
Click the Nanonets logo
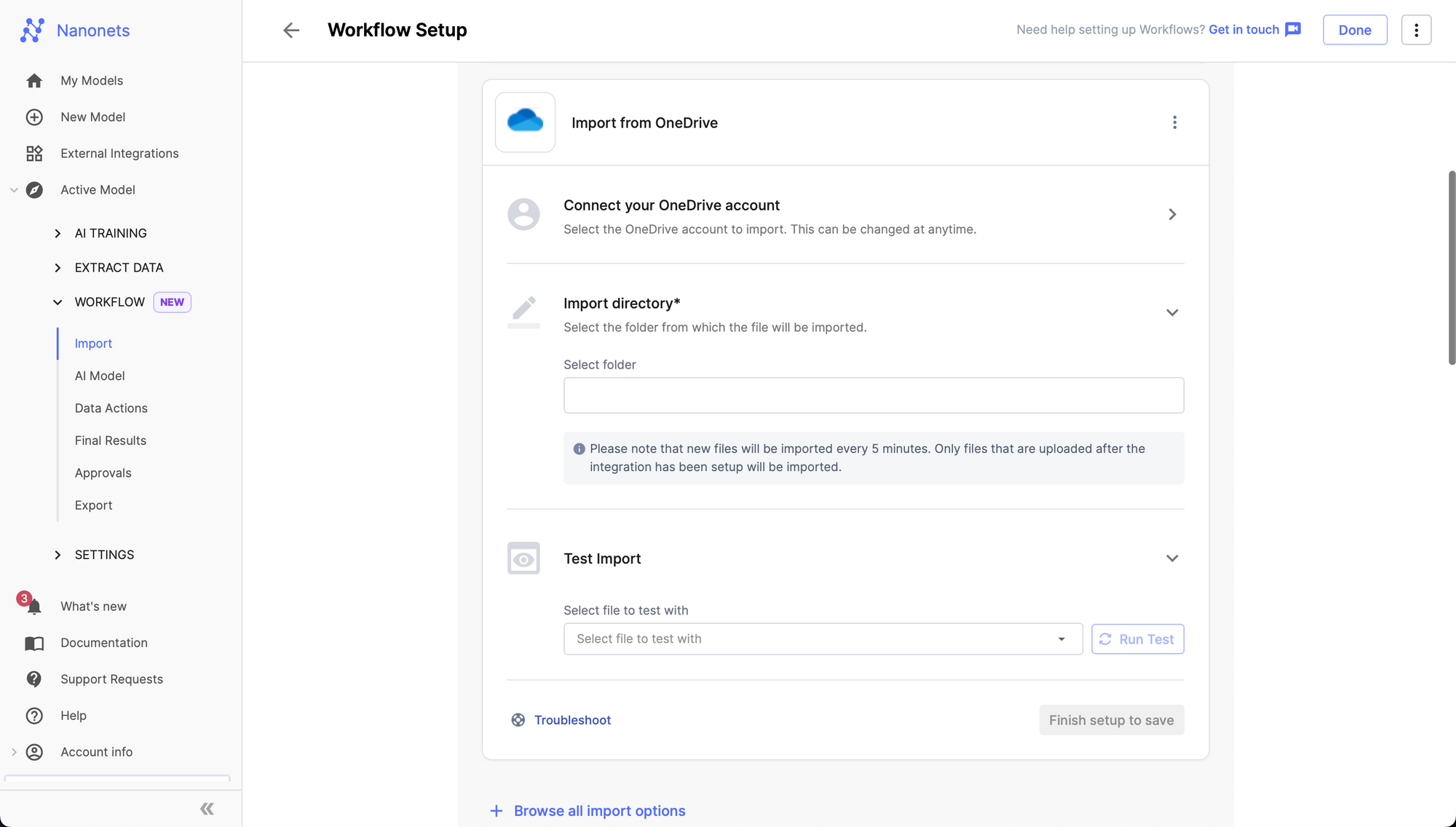tap(33, 30)
